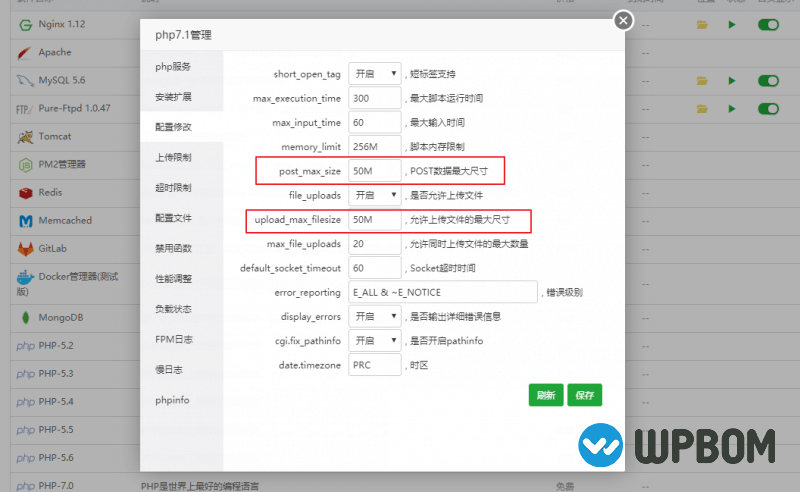
Task: Click the post_max_size field
Action: pos(375,171)
